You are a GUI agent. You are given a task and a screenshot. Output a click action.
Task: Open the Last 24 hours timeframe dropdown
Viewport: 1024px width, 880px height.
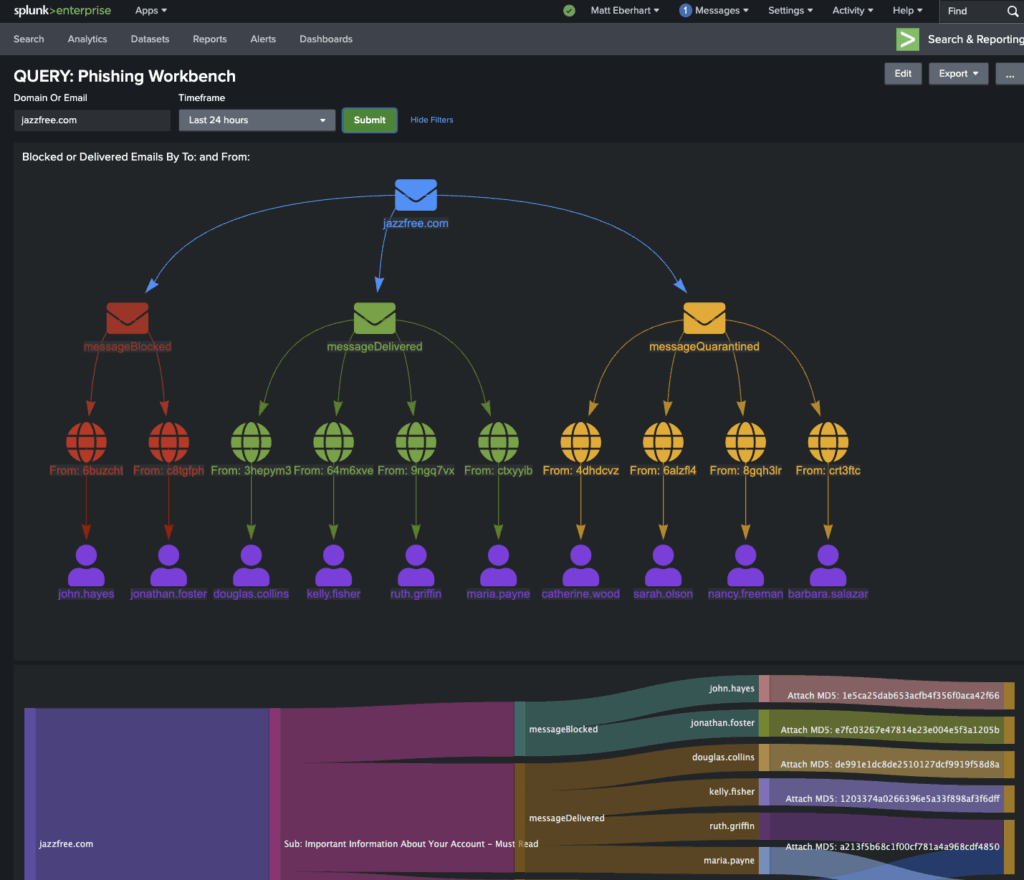(x=256, y=119)
